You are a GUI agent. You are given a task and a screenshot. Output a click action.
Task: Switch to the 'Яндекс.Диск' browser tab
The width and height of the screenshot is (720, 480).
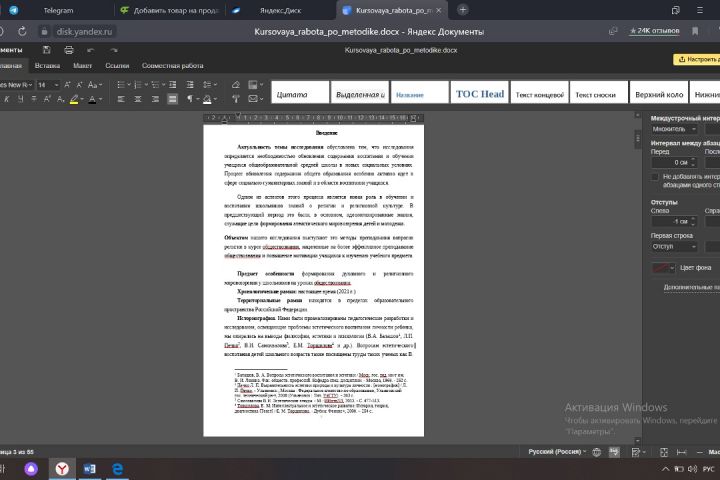click(280, 10)
